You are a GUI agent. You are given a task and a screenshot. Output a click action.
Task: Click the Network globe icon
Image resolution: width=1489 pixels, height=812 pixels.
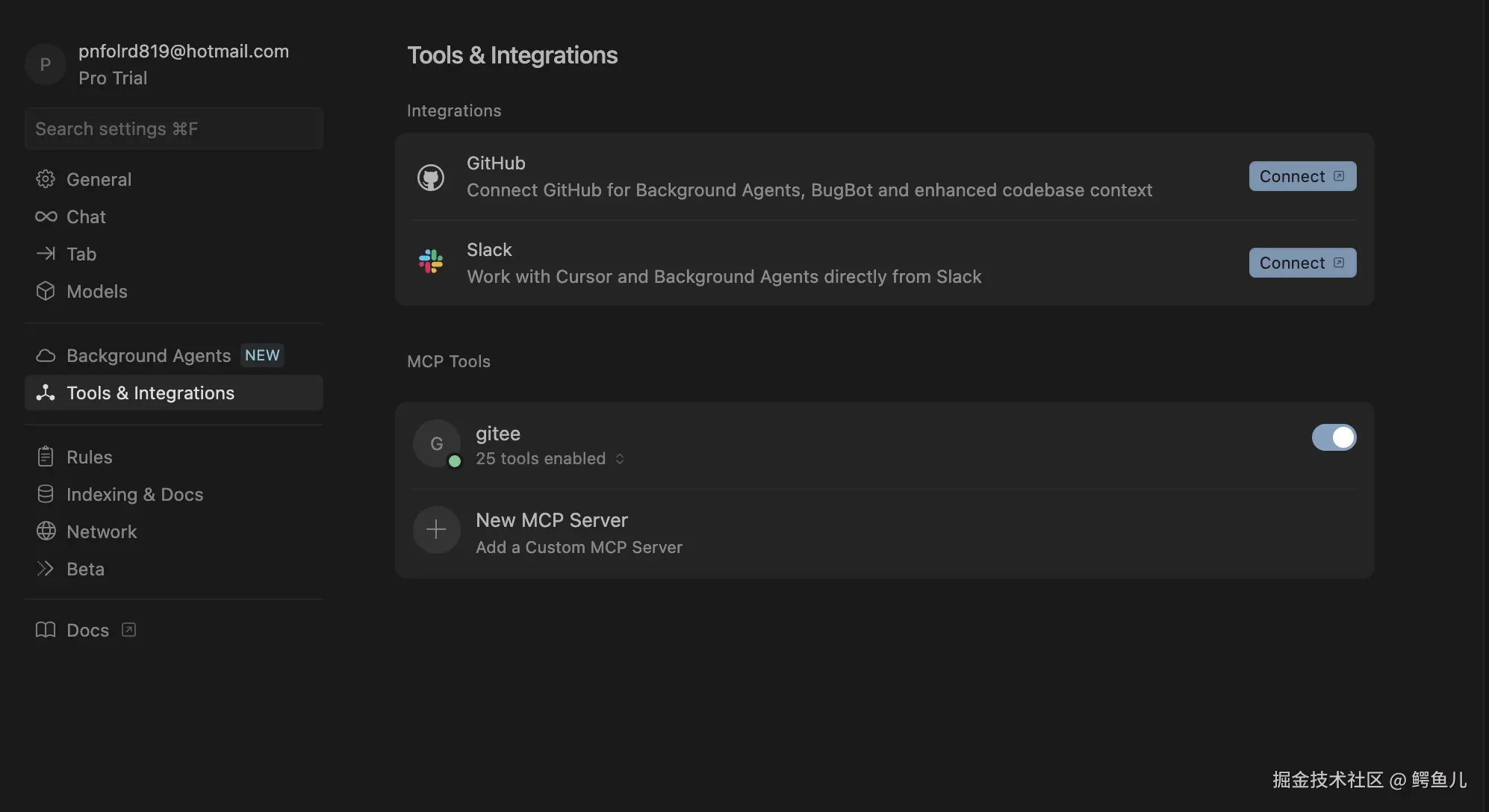(46, 531)
